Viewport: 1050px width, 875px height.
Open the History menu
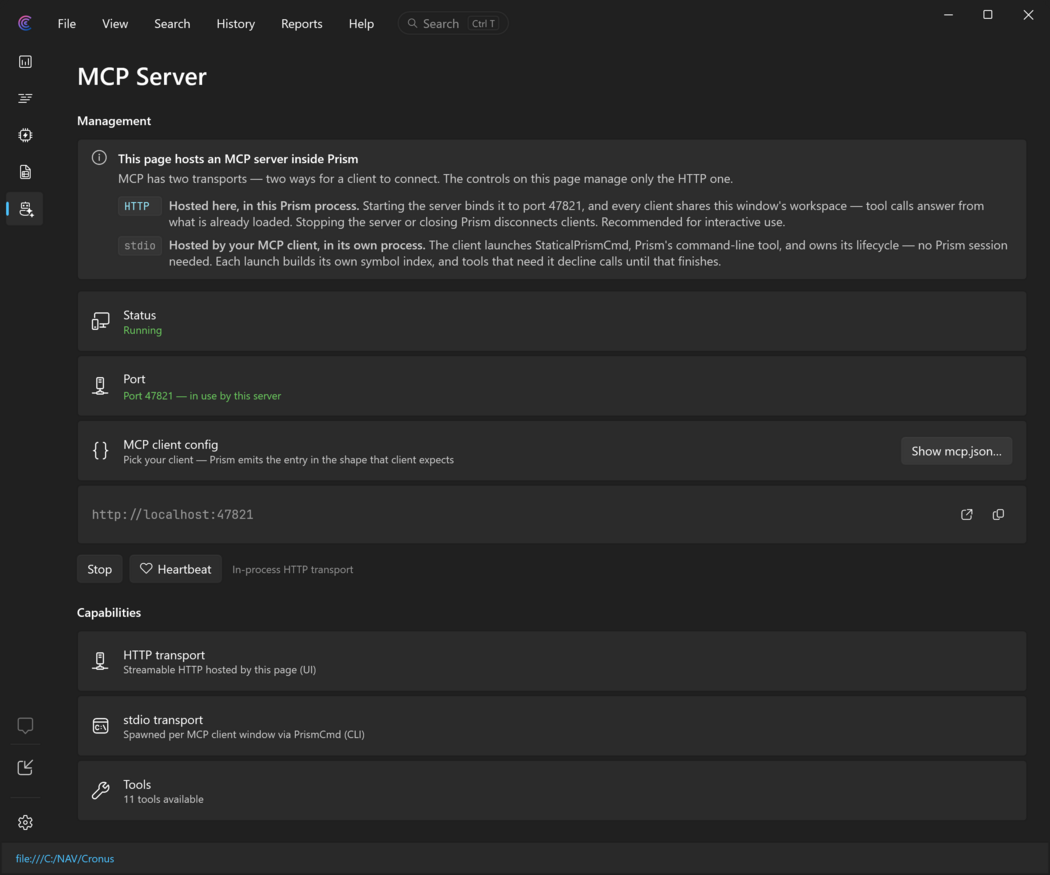click(x=236, y=23)
